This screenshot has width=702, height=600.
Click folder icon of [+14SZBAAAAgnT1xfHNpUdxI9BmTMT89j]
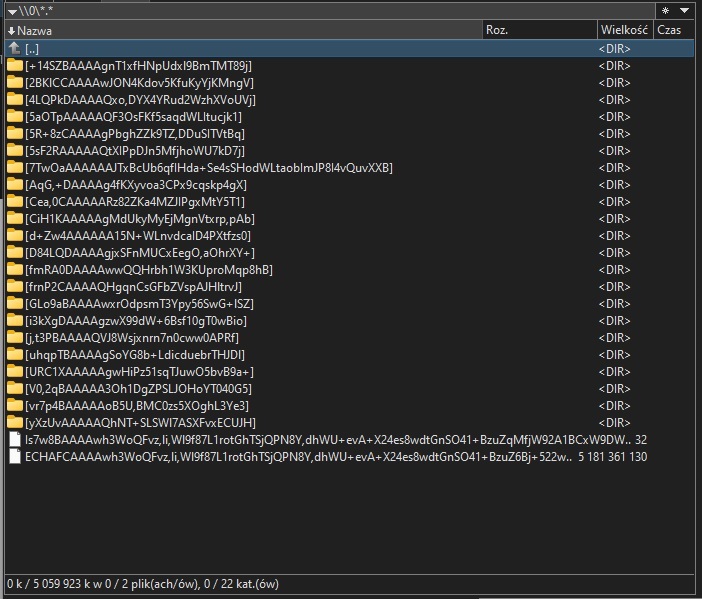tap(14, 66)
